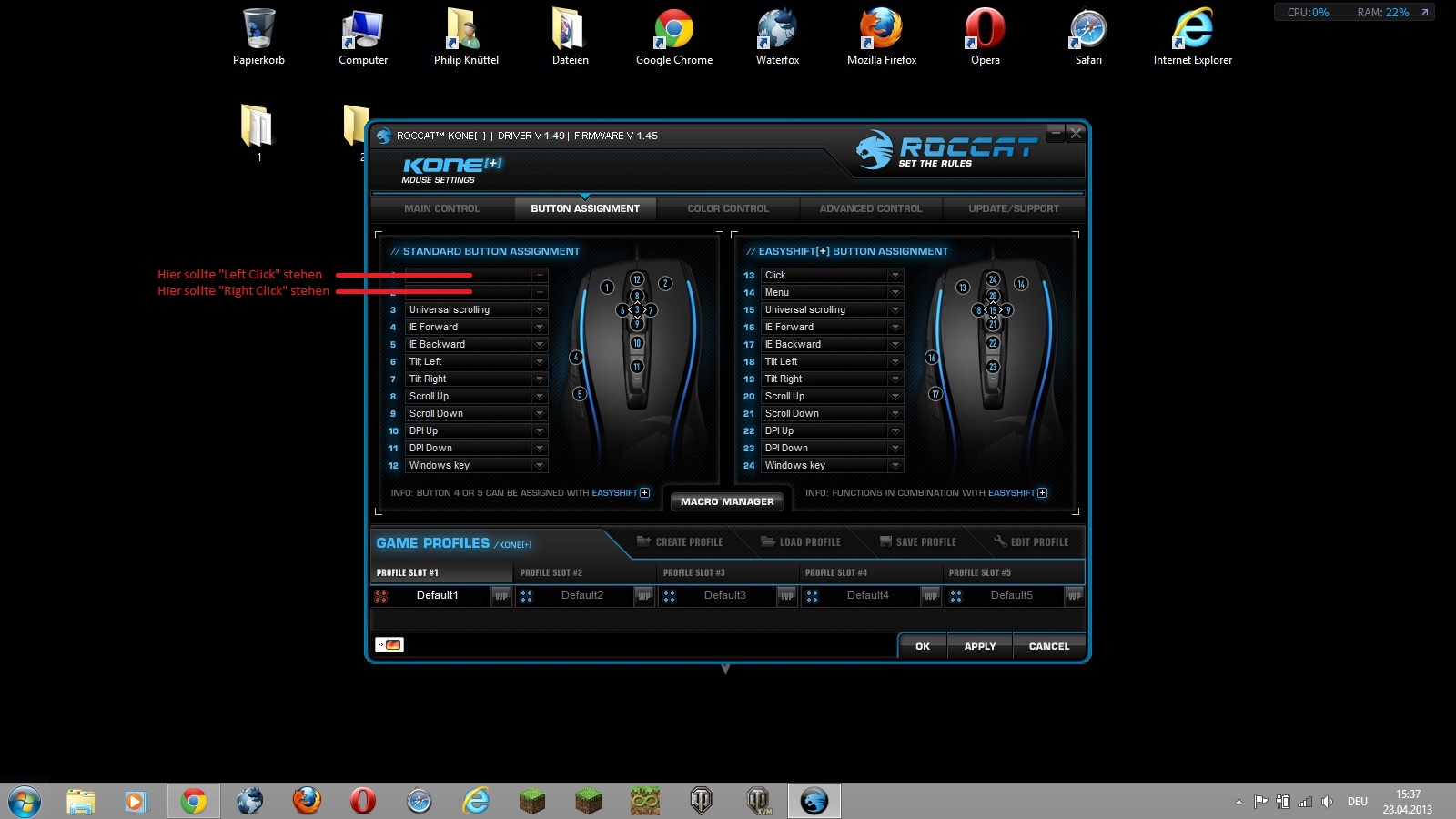Click the WP button for Default2 profile
Viewport: 1456px width, 819px height.
644,596
